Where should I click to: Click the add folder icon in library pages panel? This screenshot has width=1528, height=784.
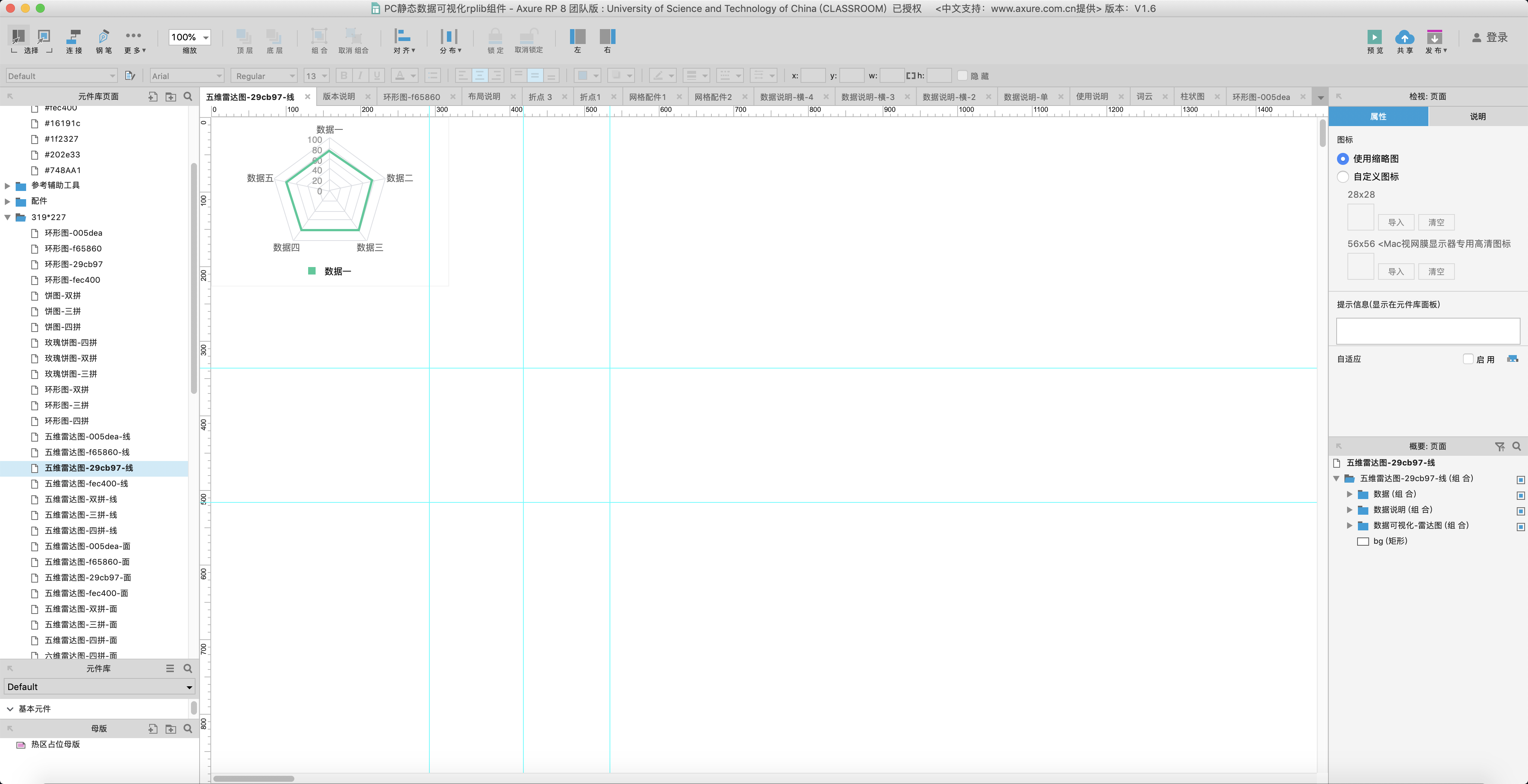pos(171,97)
